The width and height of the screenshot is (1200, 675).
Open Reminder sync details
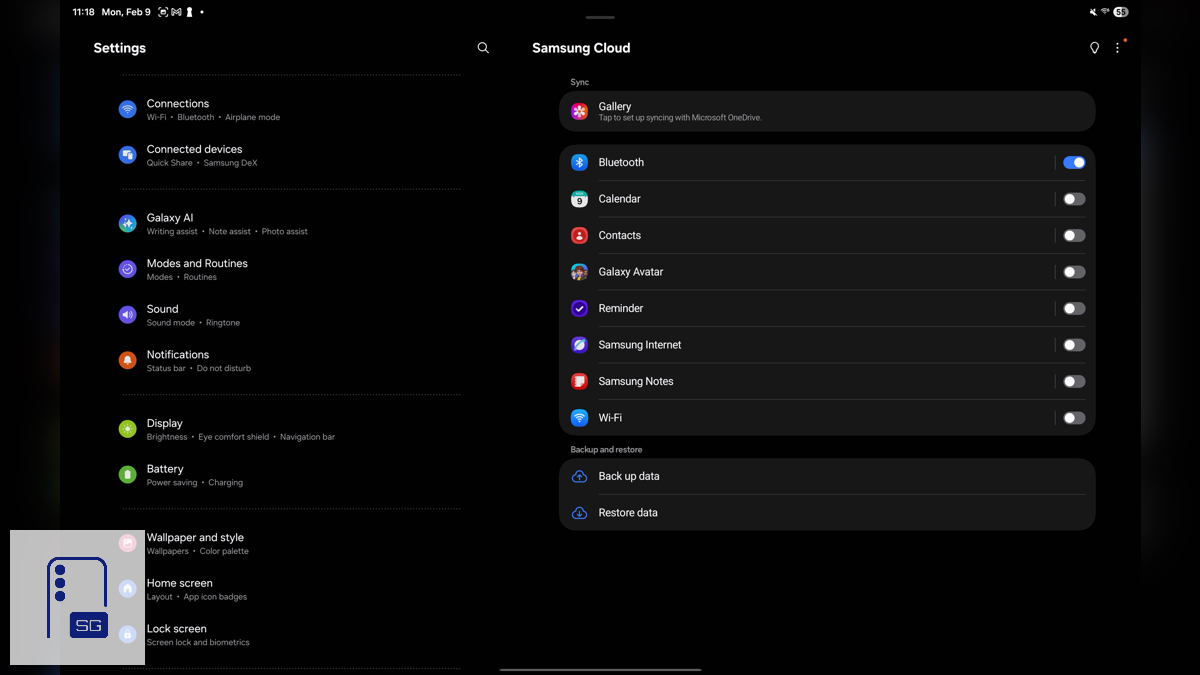807,308
